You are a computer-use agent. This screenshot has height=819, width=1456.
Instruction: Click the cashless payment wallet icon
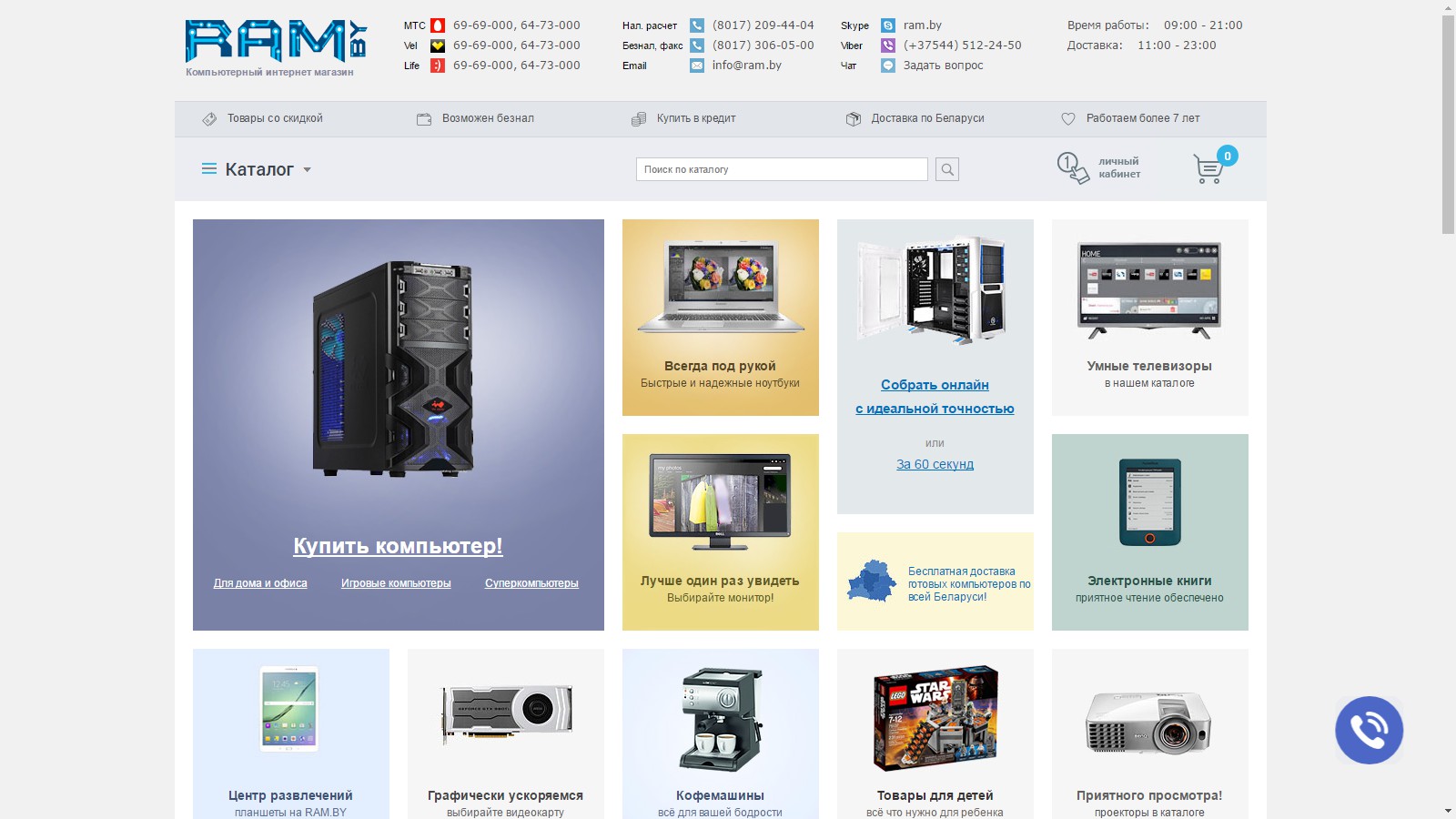click(x=424, y=119)
